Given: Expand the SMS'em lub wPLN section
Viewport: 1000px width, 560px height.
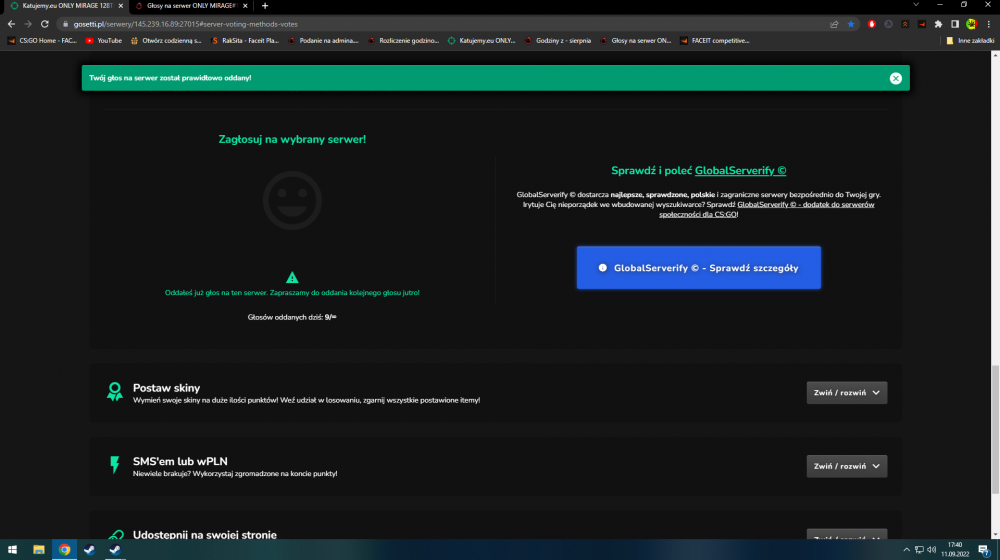Looking at the screenshot, I should (x=846, y=466).
